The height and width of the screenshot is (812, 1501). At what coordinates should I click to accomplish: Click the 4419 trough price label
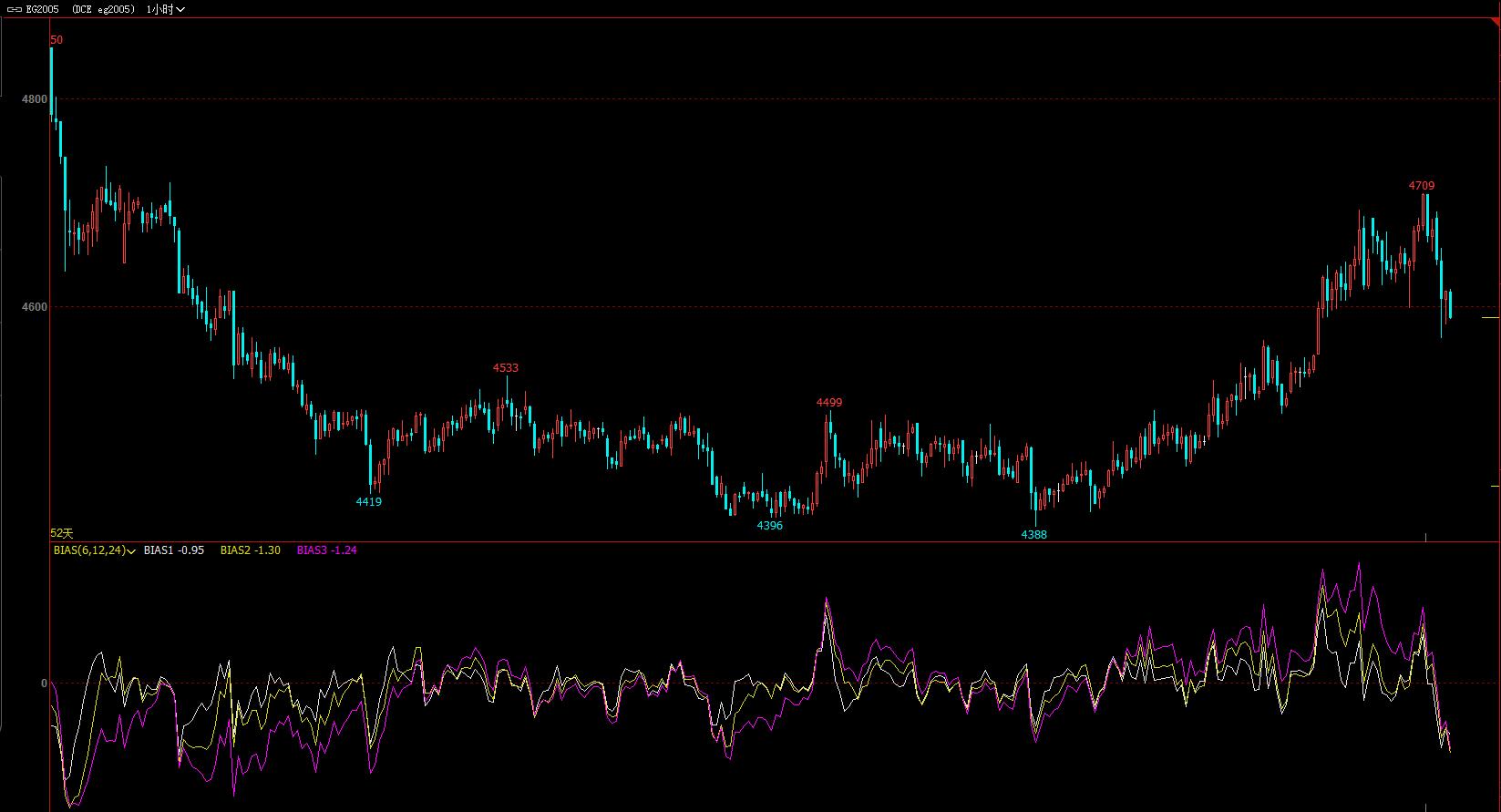pyautogui.click(x=369, y=502)
